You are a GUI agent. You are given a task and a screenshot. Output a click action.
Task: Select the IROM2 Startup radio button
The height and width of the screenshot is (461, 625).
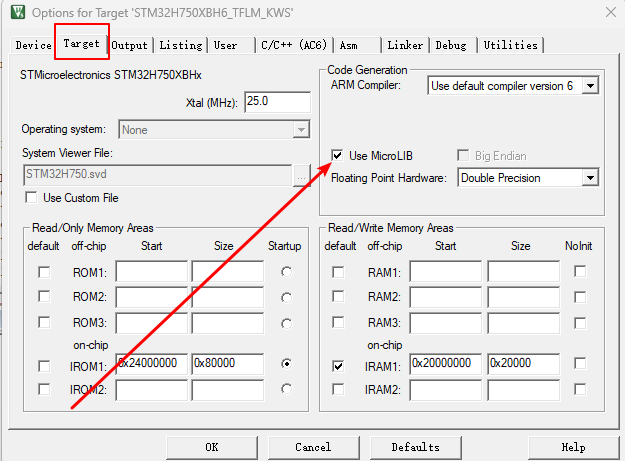click(286, 388)
